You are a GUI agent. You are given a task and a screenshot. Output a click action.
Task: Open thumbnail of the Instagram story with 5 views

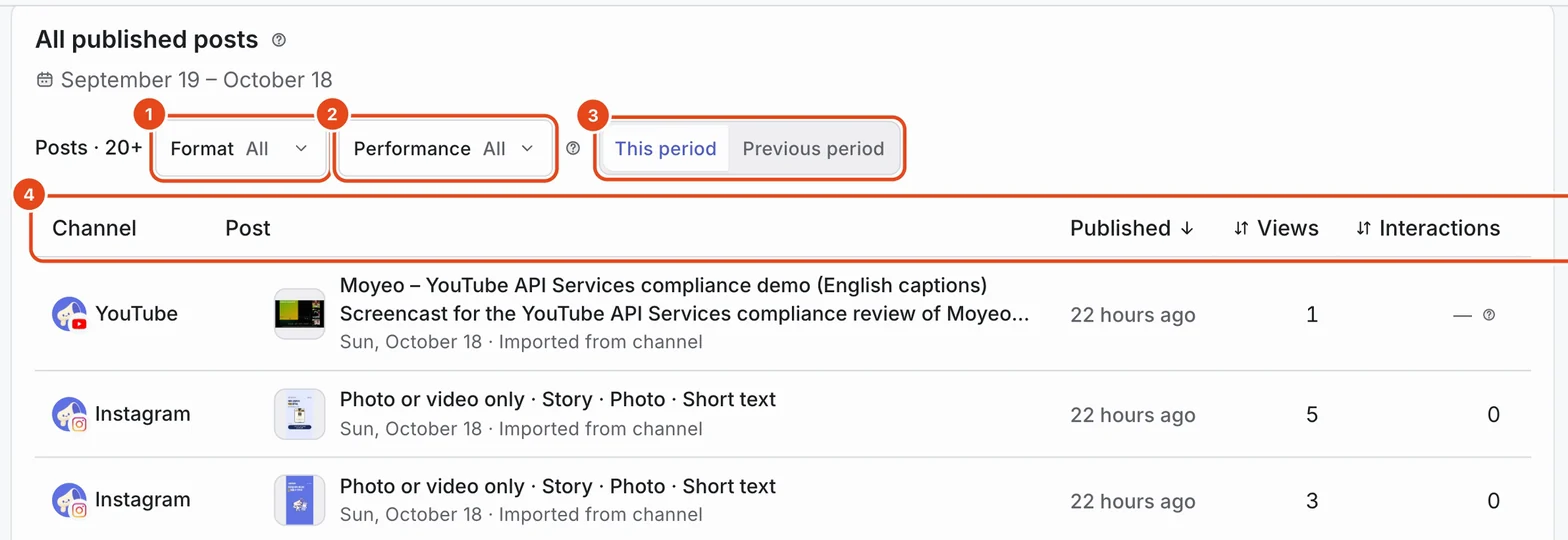(300, 414)
